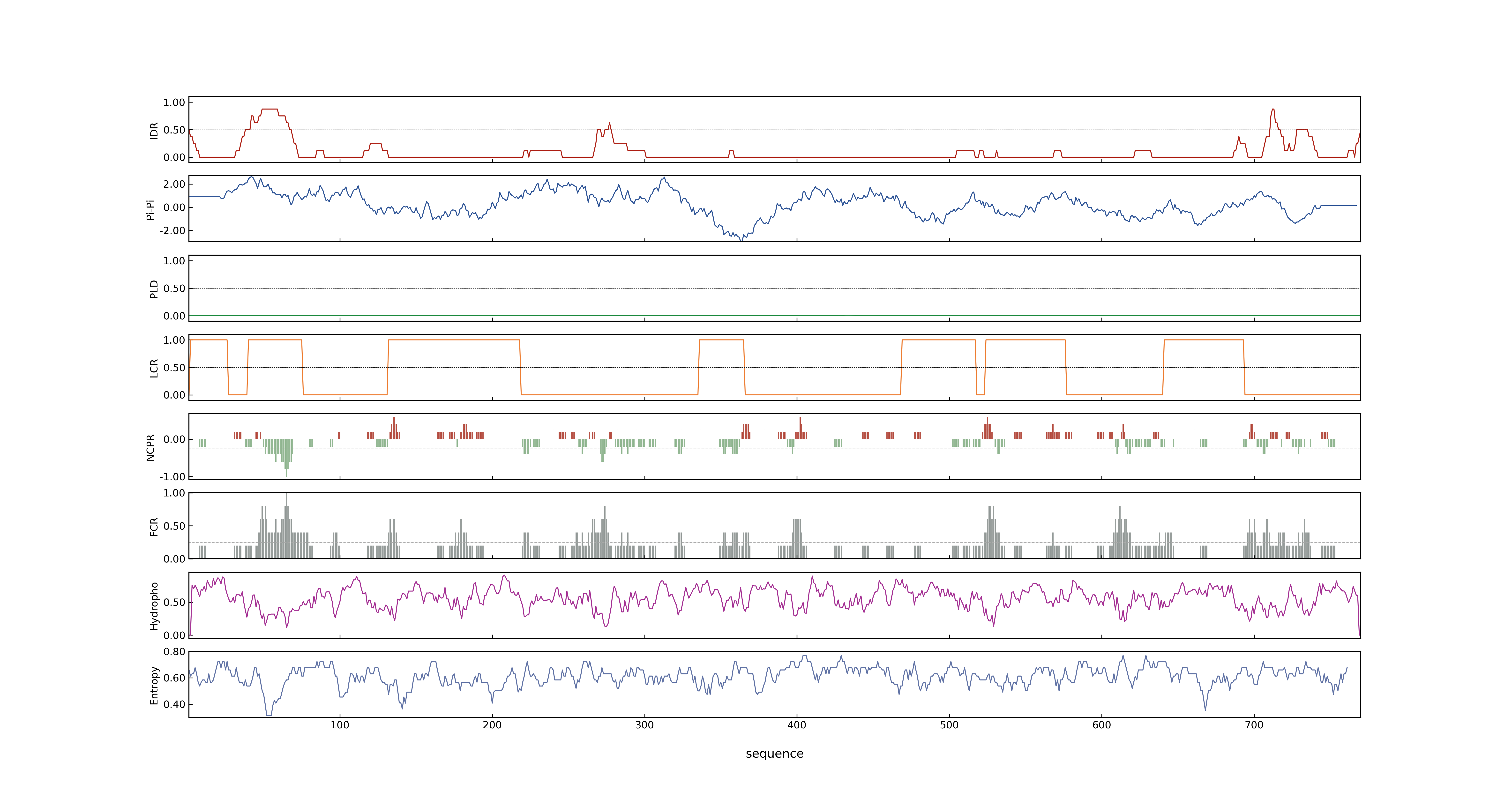Viewport: 1512px width, 806px height.
Task: Select the x-axis tick label 500
Action: pyautogui.click(x=949, y=725)
